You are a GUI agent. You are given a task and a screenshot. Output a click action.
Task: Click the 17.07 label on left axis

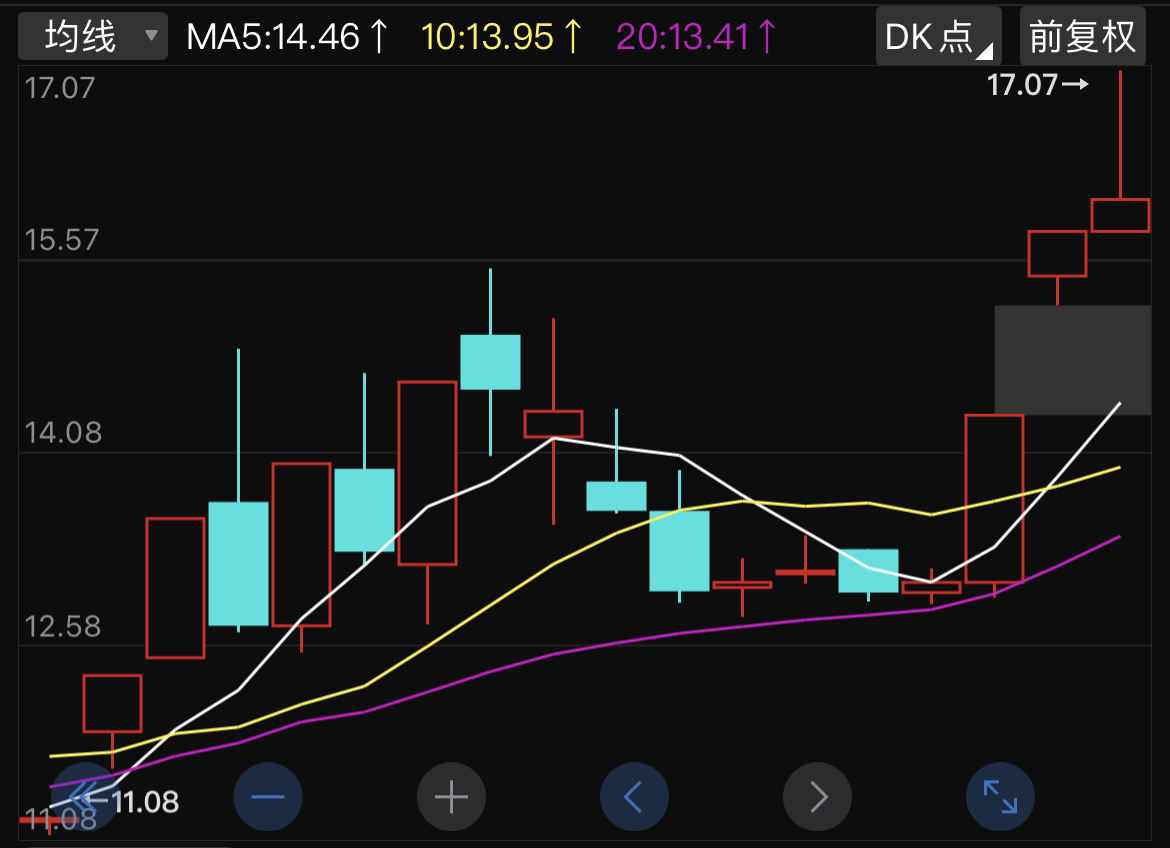(60, 87)
